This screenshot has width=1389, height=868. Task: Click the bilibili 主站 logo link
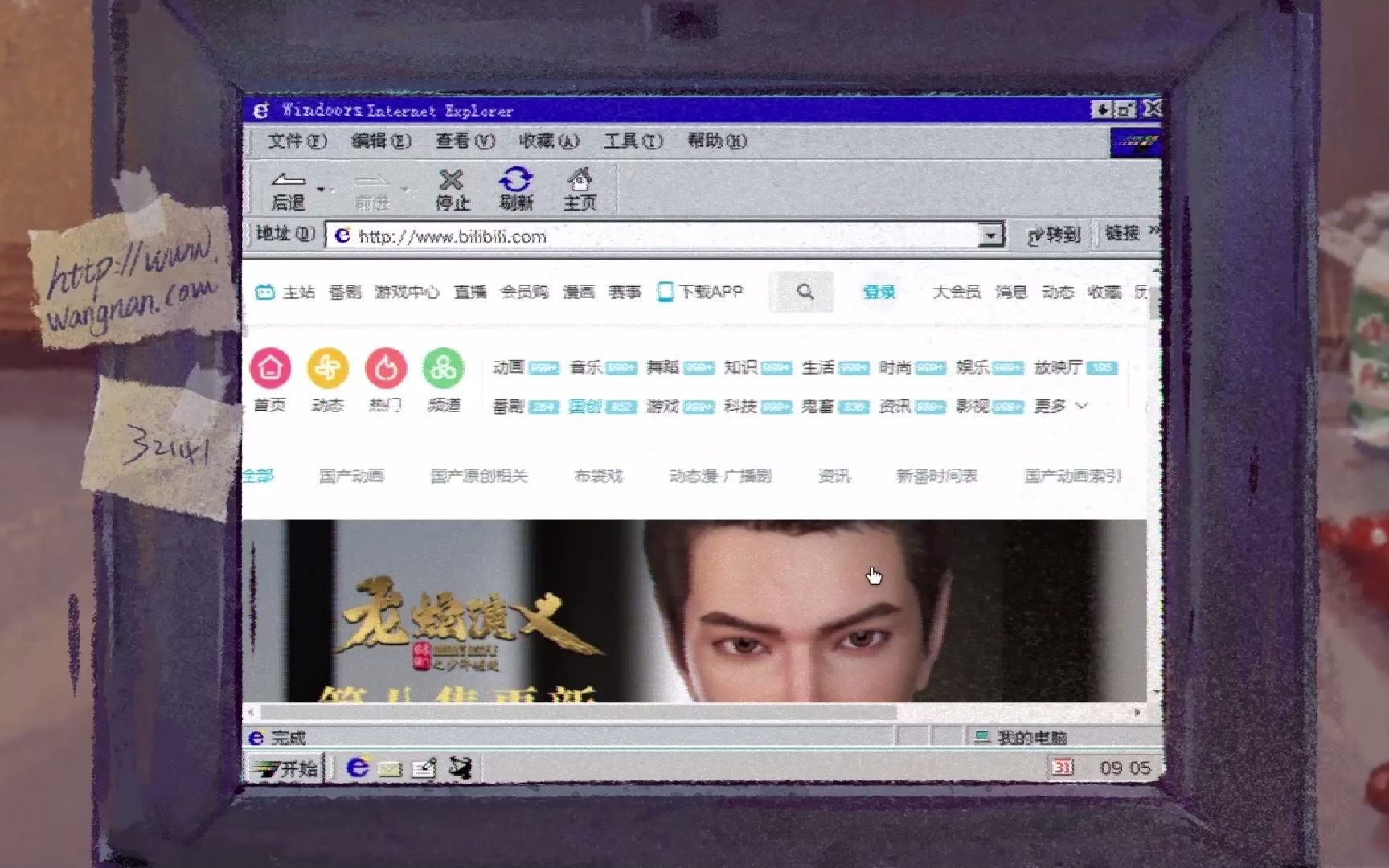(285, 292)
